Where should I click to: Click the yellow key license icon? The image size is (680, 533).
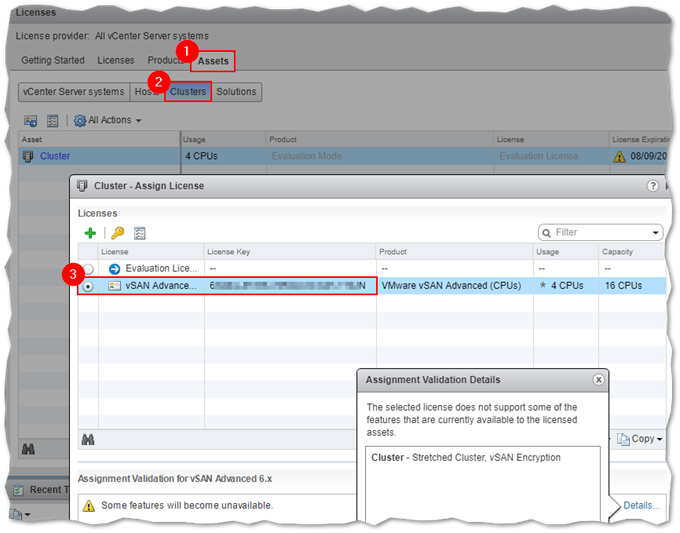point(118,233)
